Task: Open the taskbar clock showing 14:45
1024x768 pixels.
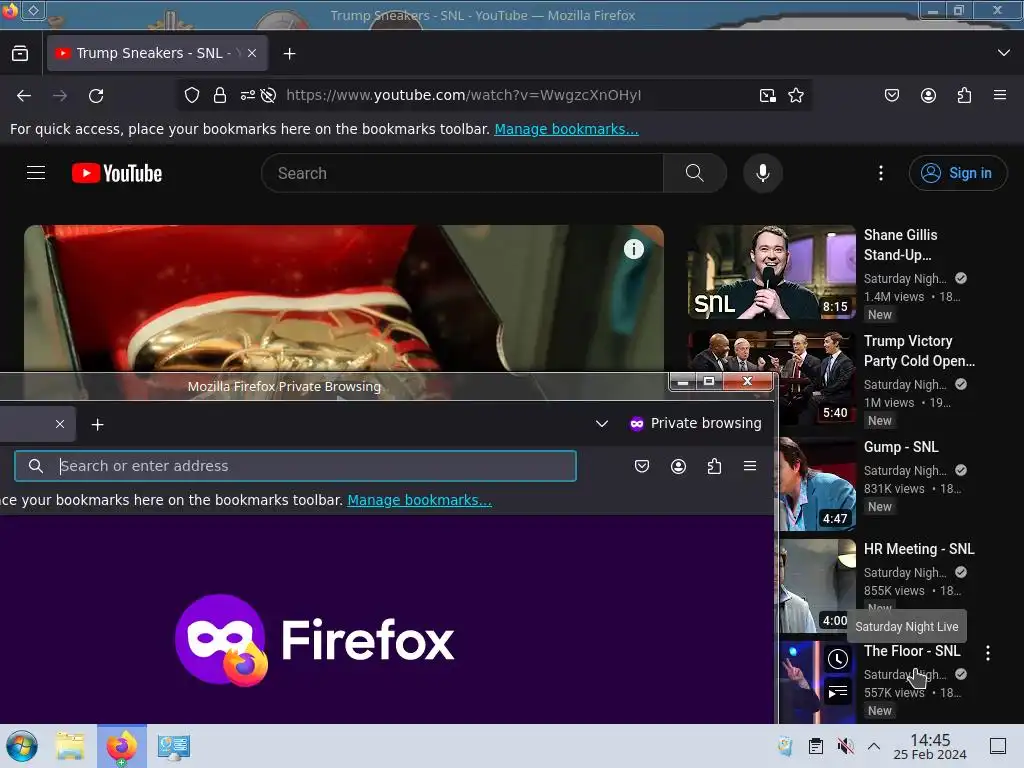Action: click(x=930, y=746)
